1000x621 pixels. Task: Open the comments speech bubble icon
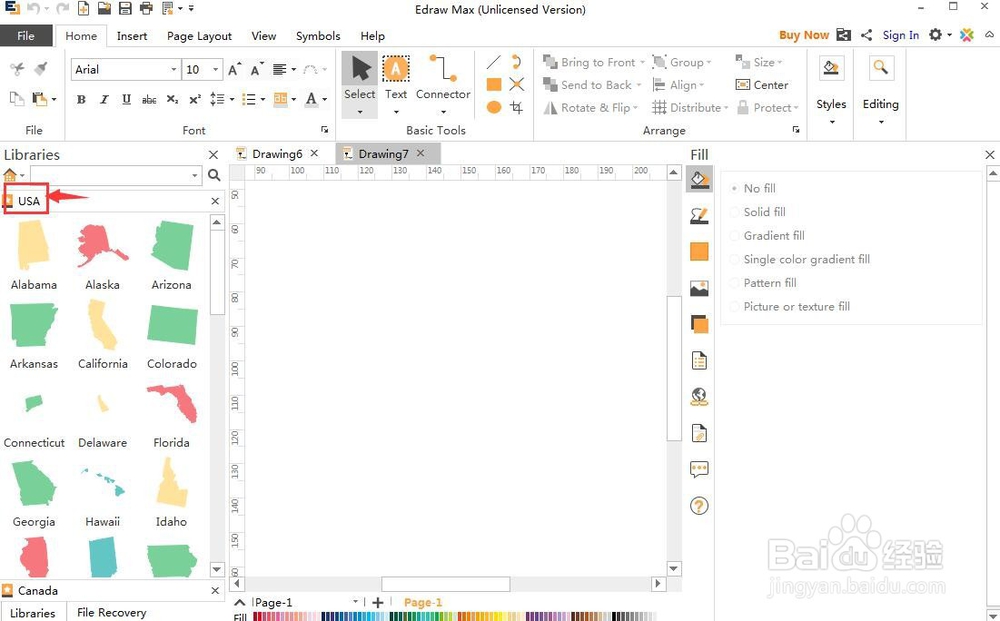(700, 470)
